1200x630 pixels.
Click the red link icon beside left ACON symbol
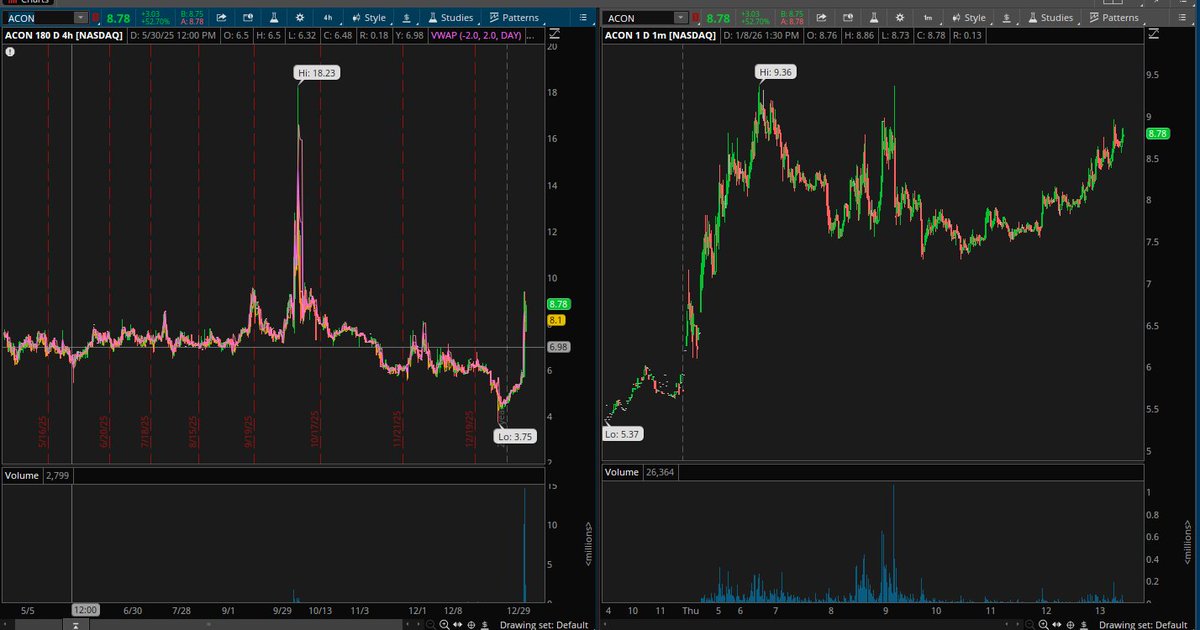(x=95, y=18)
